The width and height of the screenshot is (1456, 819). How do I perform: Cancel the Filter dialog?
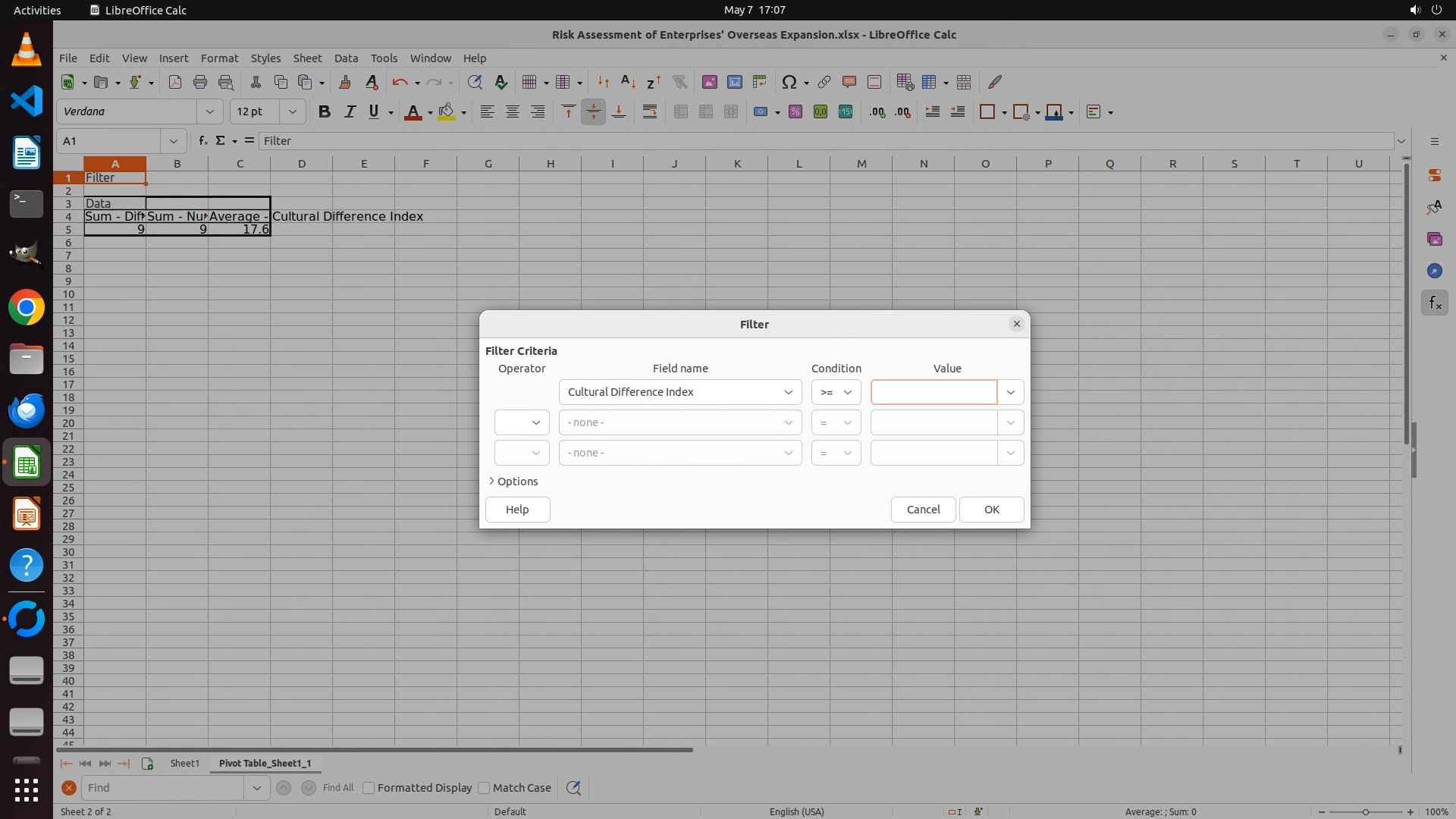pyautogui.click(x=923, y=510)
